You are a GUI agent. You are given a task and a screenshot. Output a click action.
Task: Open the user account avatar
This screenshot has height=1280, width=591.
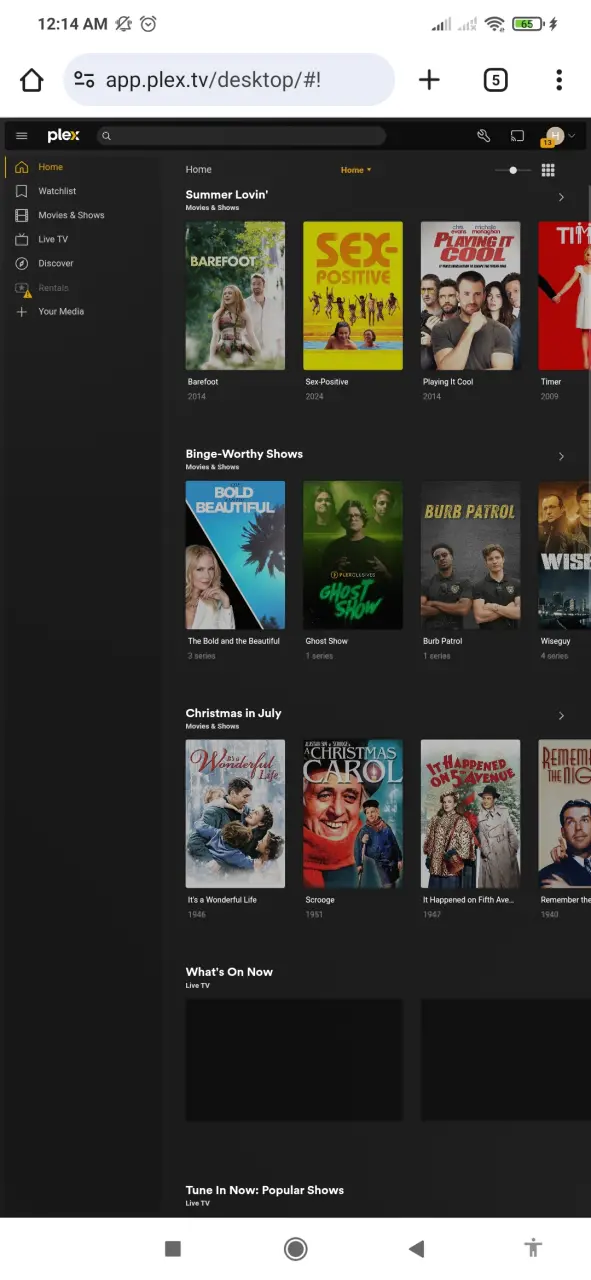point(554,136)
